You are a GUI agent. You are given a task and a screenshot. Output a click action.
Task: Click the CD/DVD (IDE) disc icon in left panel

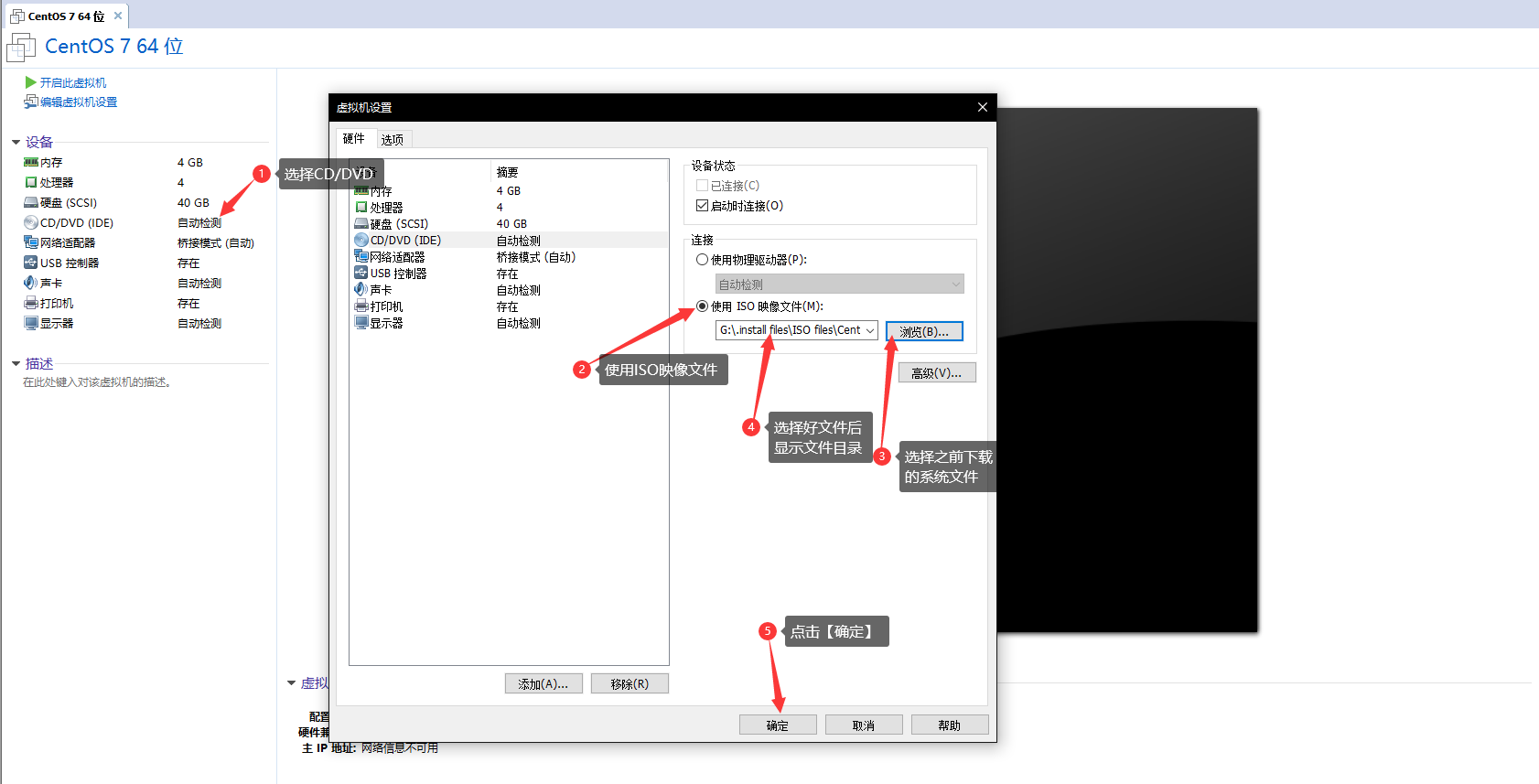point(31,222)
